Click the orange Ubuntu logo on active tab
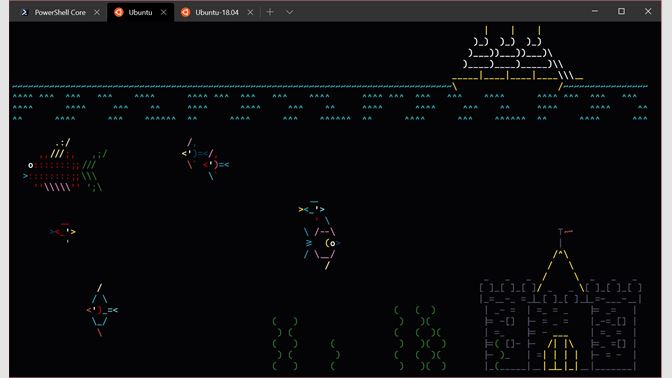The height and width of the screenshot is (378, 672). tap(119, 12)
